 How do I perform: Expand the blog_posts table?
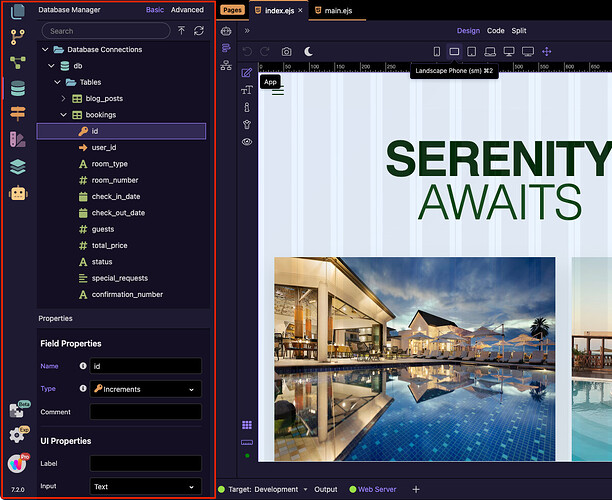(63, 99)
